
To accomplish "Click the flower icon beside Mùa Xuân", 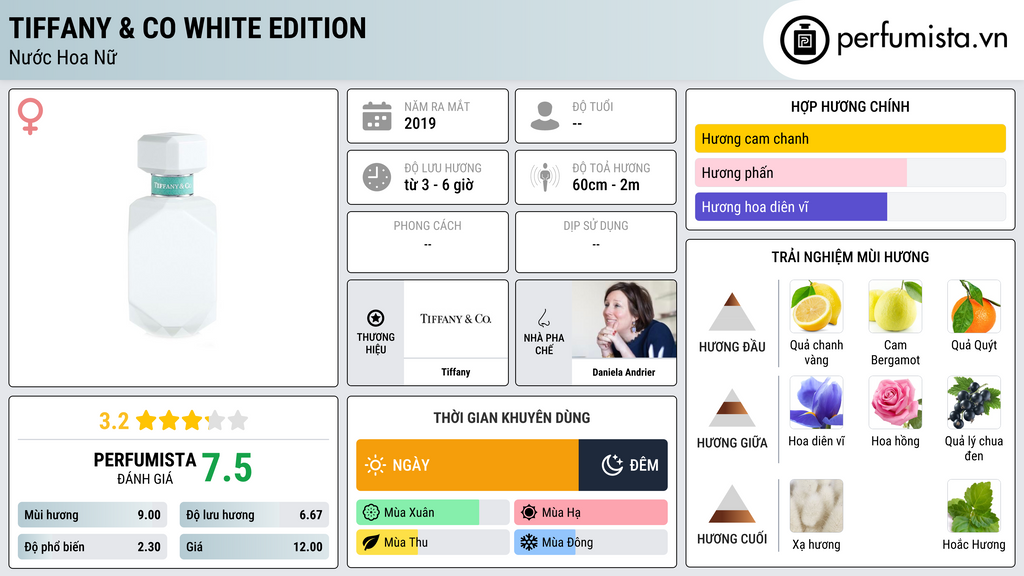I will 371,512.
